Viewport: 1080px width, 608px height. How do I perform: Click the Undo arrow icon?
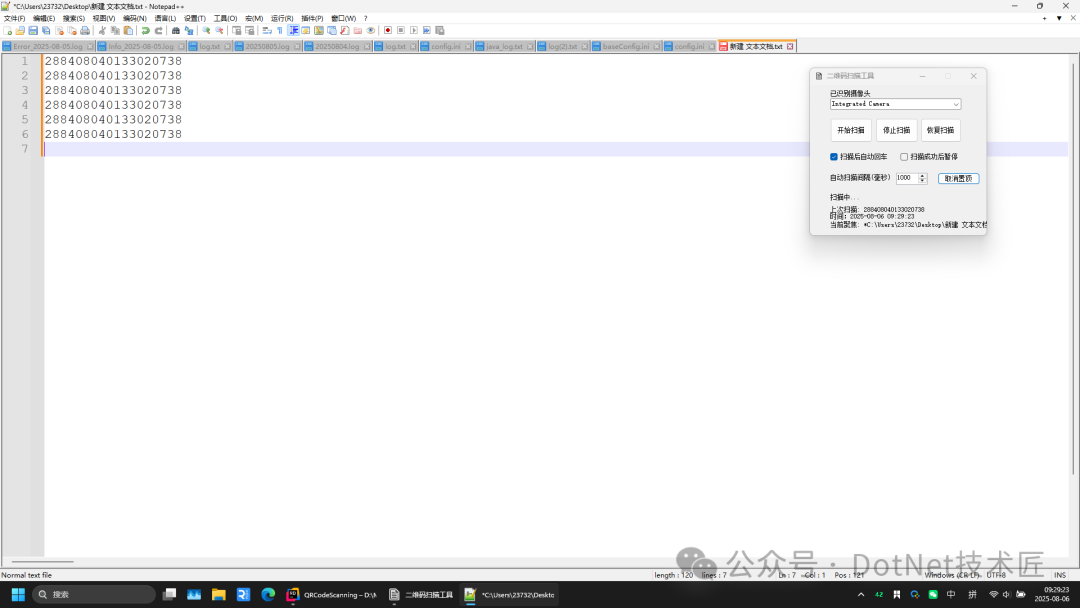[146, 31]
